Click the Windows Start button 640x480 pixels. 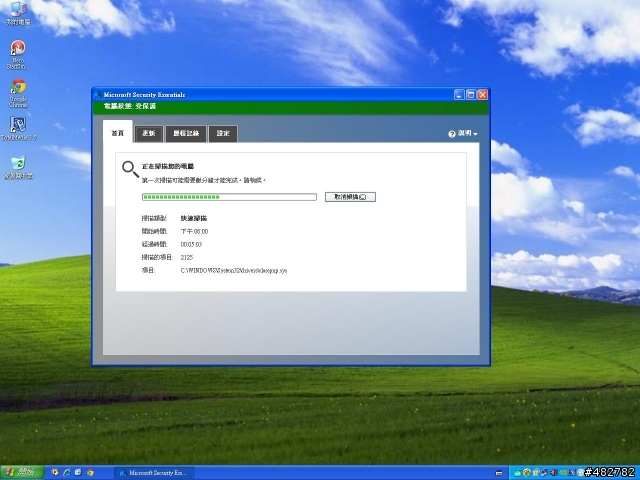coord(22,472)
